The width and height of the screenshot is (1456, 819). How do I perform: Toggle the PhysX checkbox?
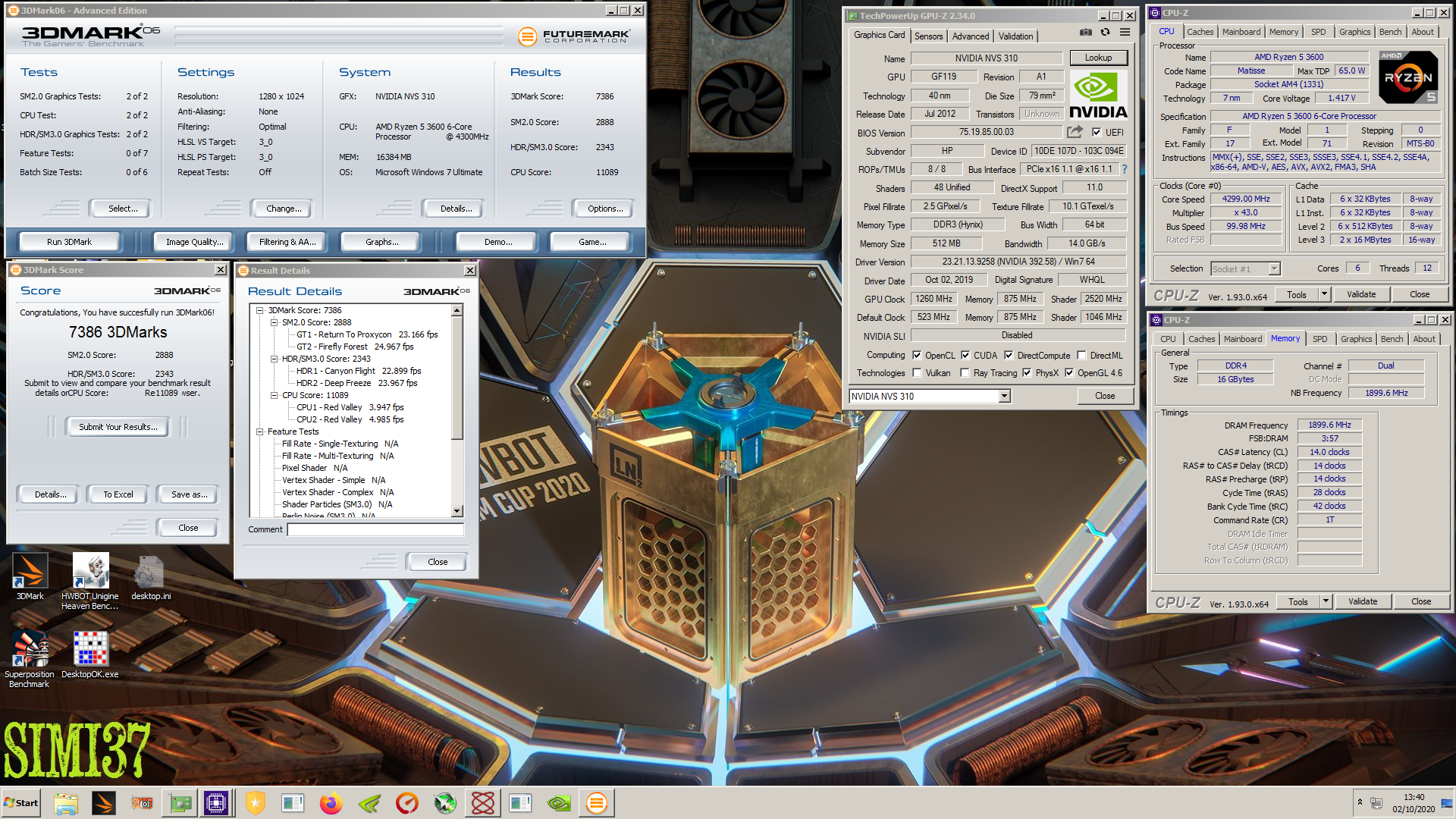pos(1027,372)
